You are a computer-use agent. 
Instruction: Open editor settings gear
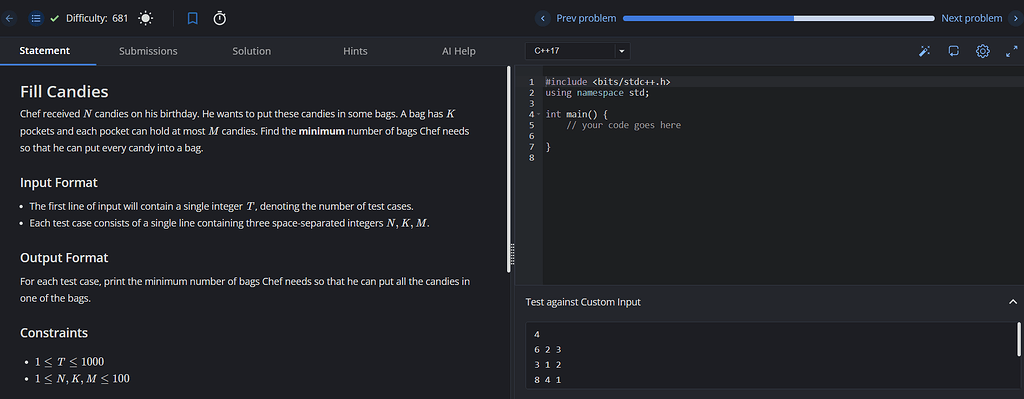coord(982,51)
